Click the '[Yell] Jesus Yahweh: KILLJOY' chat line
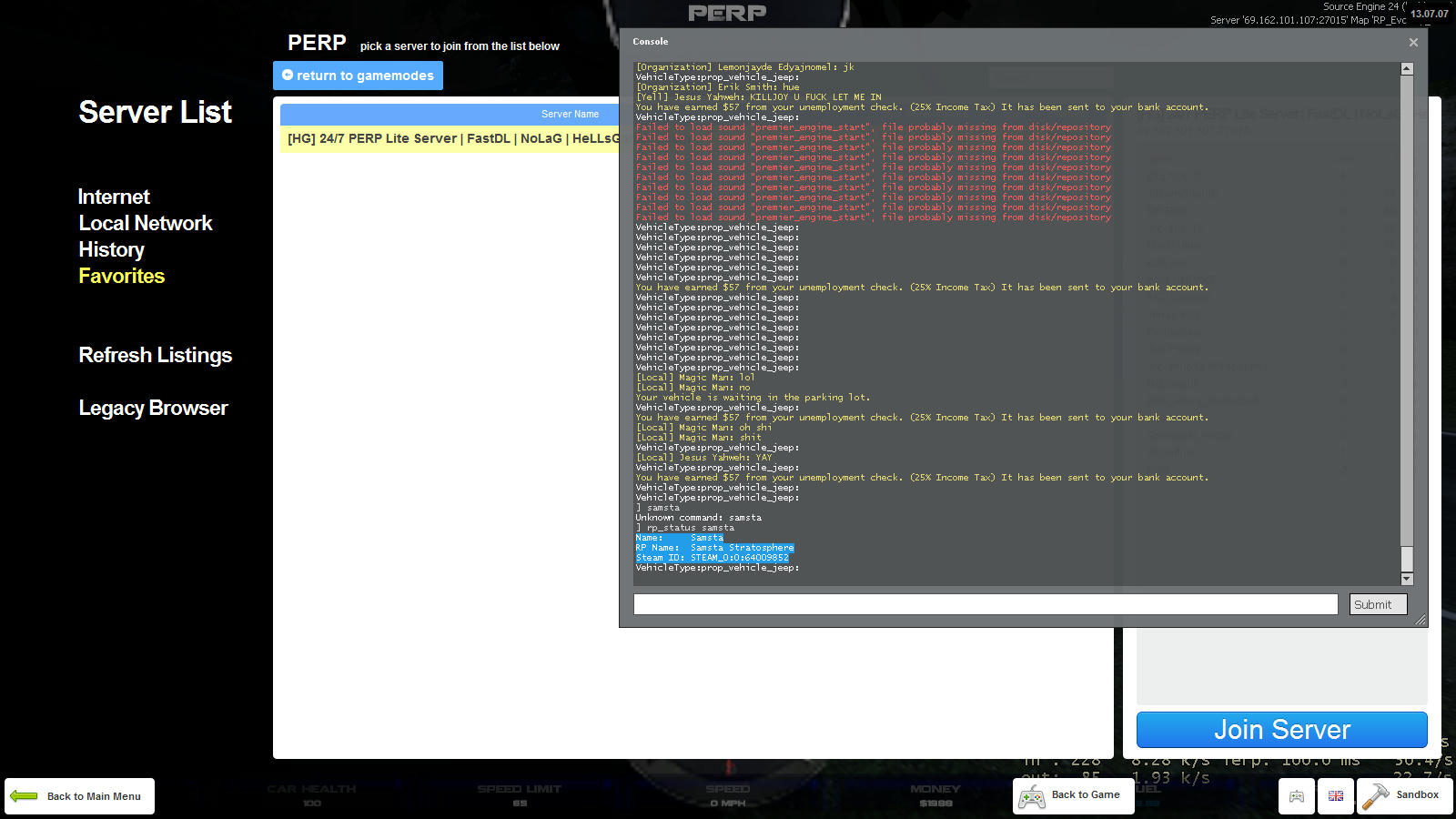This screenshot has height=819, width=1456. [759, 97]
